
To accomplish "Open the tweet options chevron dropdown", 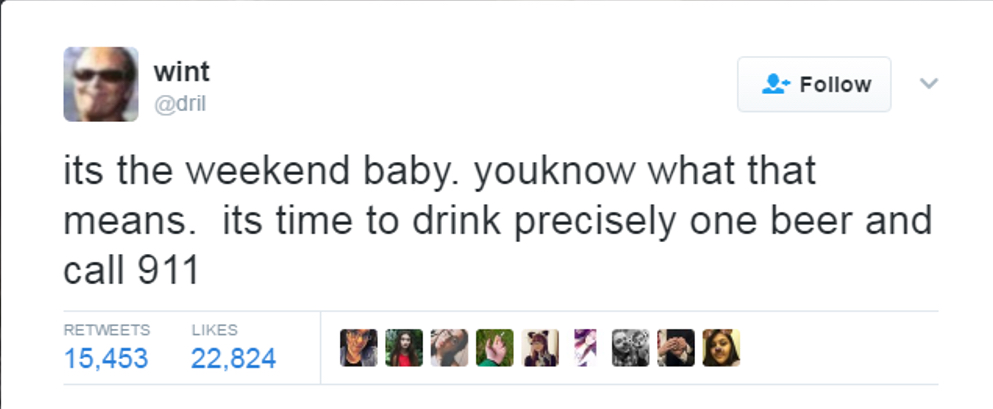I will click(929, 84).
